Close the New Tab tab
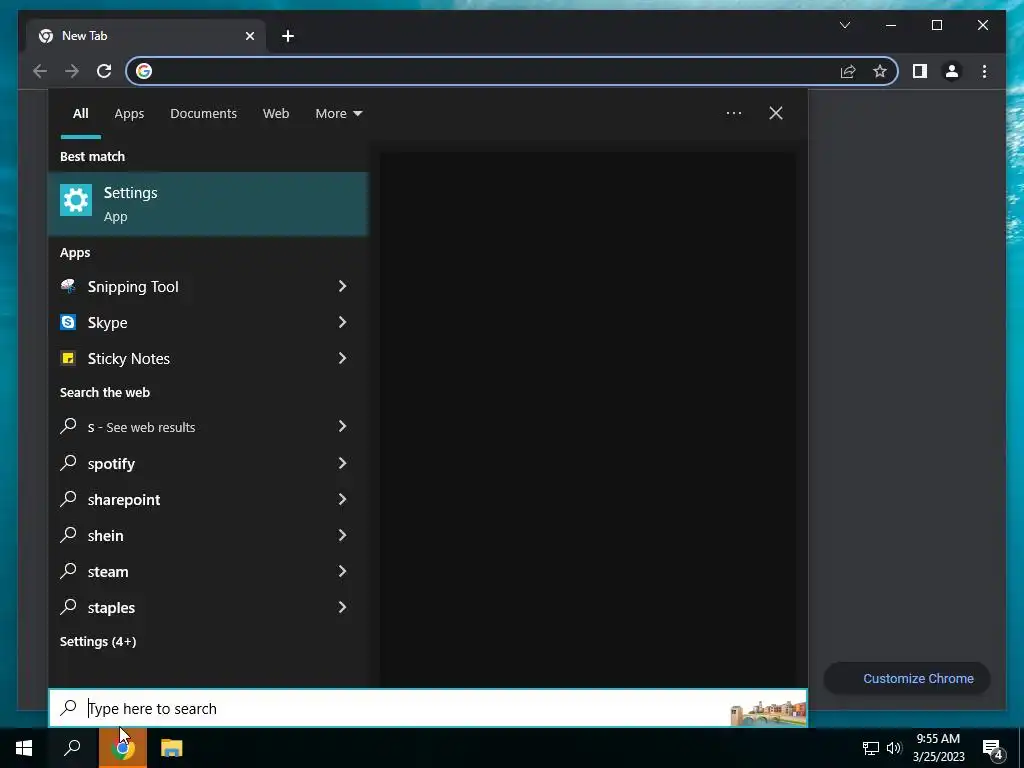This screenshot has width=1024, height=768. 249,36
